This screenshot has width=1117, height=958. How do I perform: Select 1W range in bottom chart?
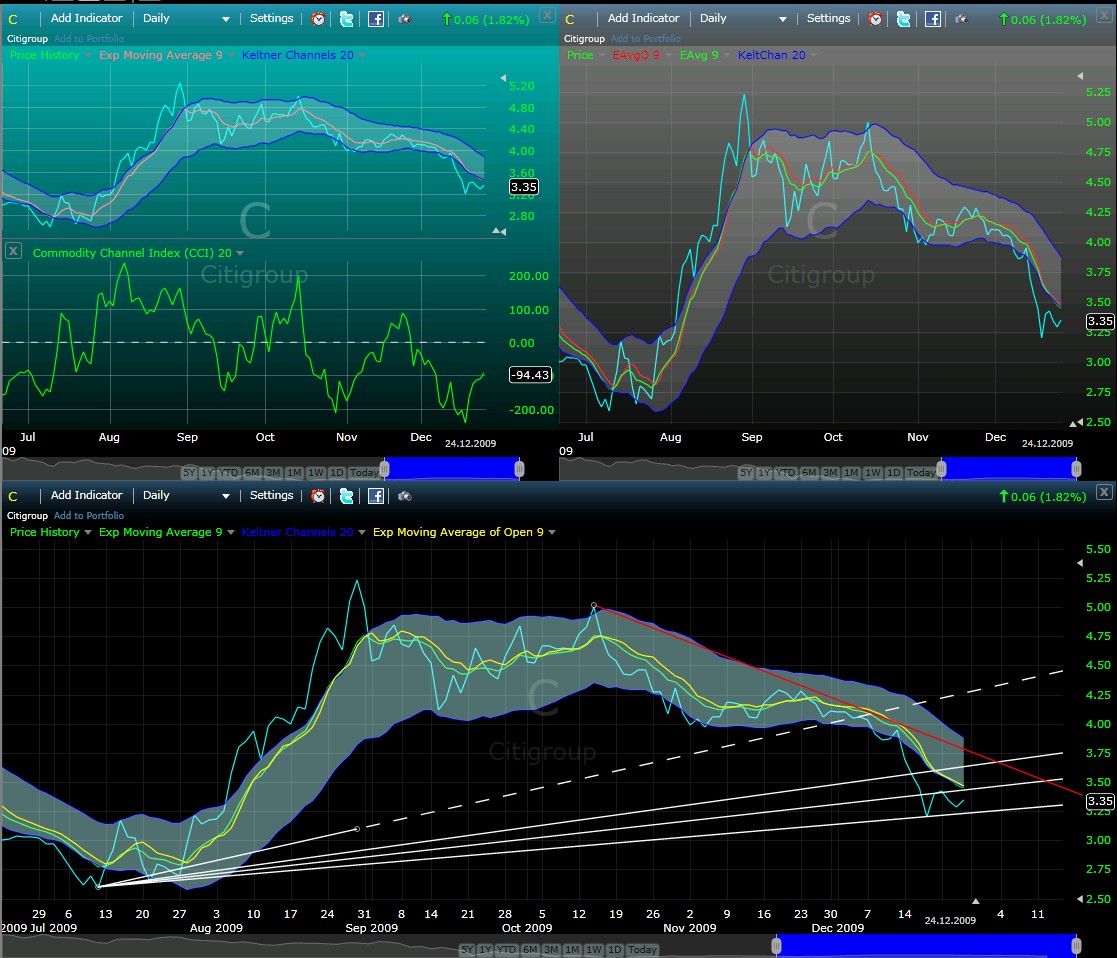point(593,949)
